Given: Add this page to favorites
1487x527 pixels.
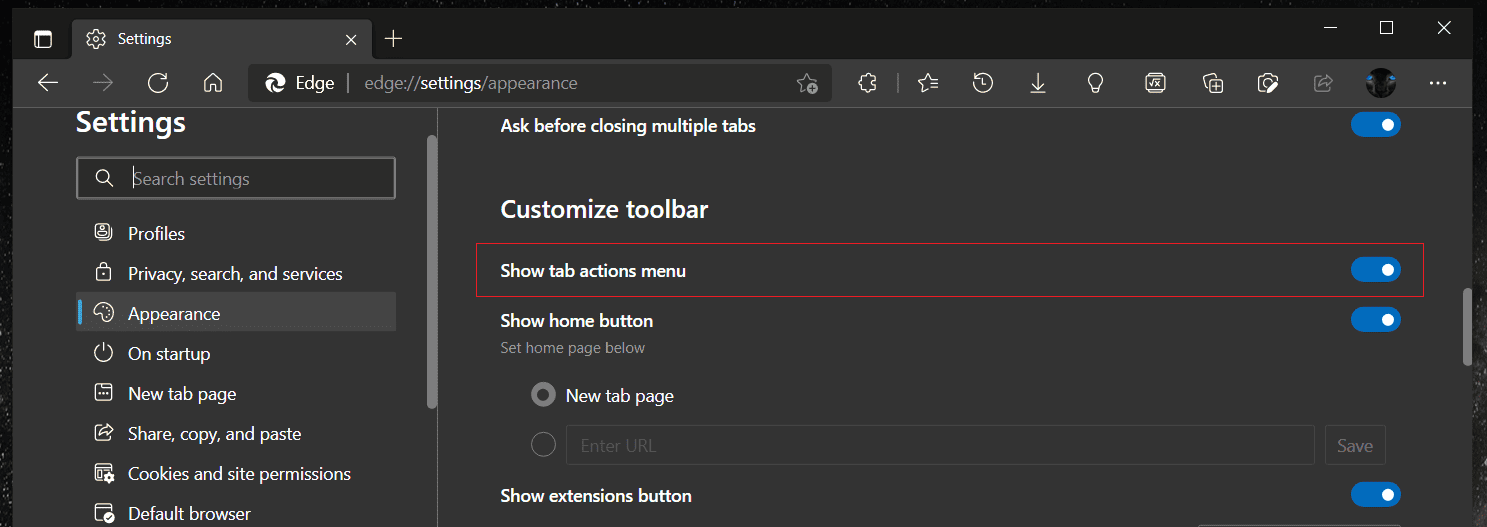Looking at the screenshot, I should point(807,84).
